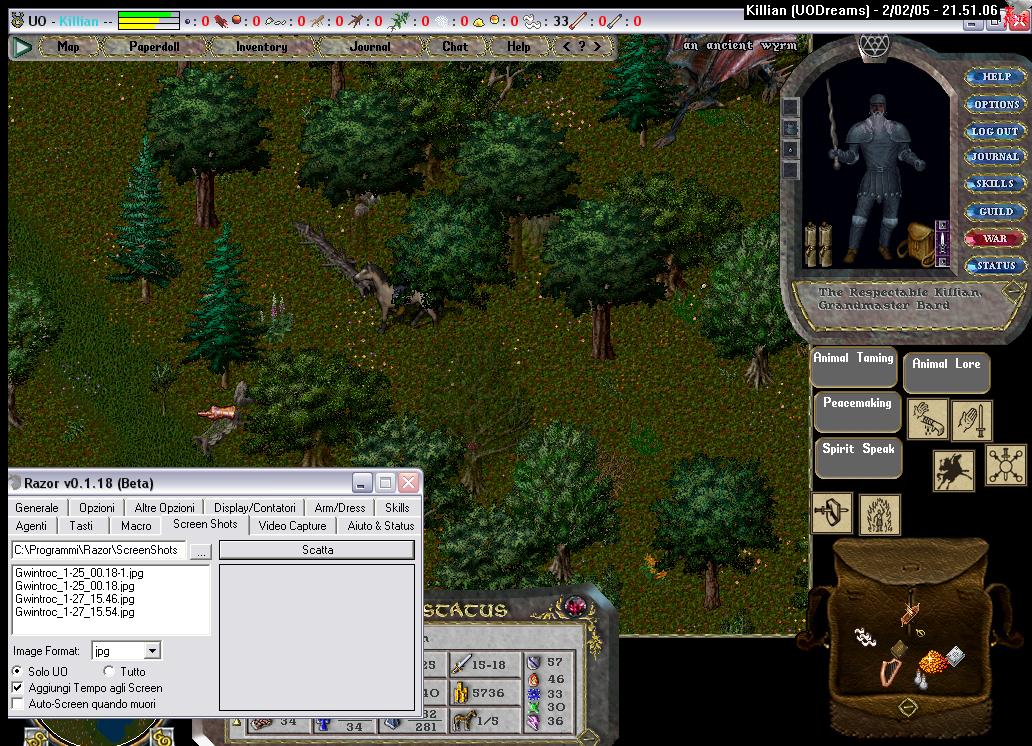Open the backpack on the paperdoll
This screenshot has height=746, width=1032.
click(915, 244)
